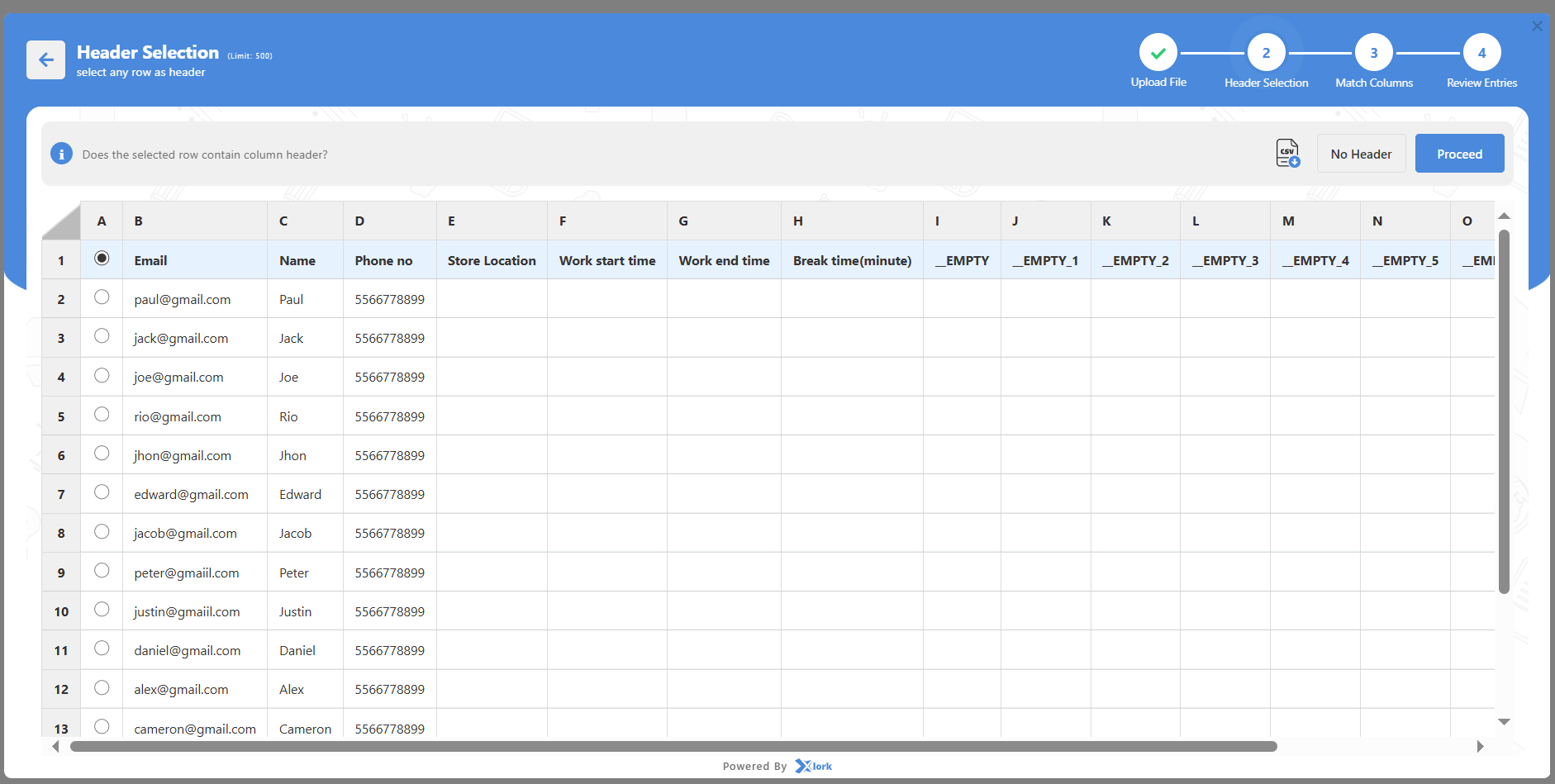Click the select-all corner triangle of grid
This screenshot has height=784, width=1555.
click(x=61, y=221)
